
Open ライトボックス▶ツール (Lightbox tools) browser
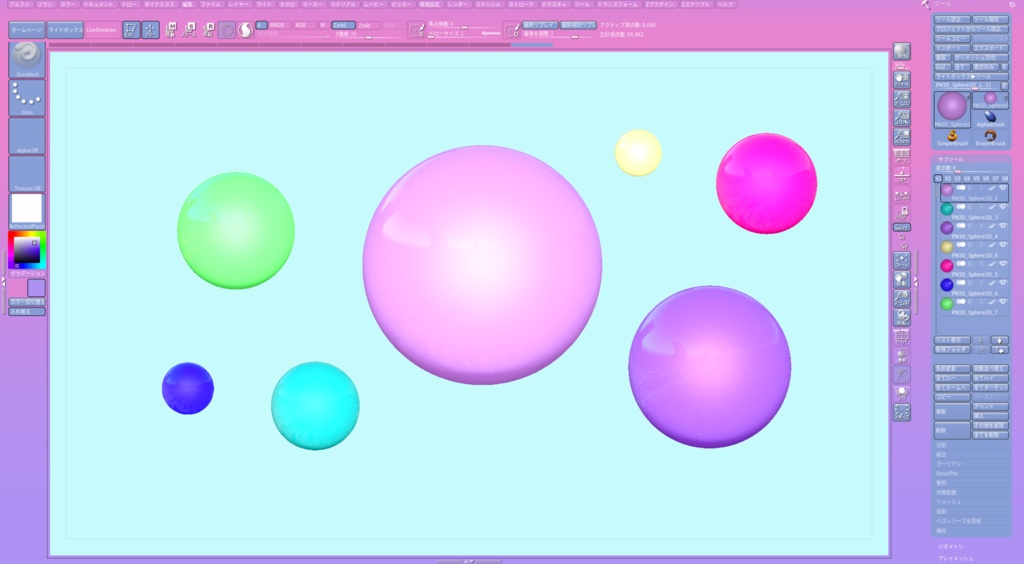pos(970,76)
